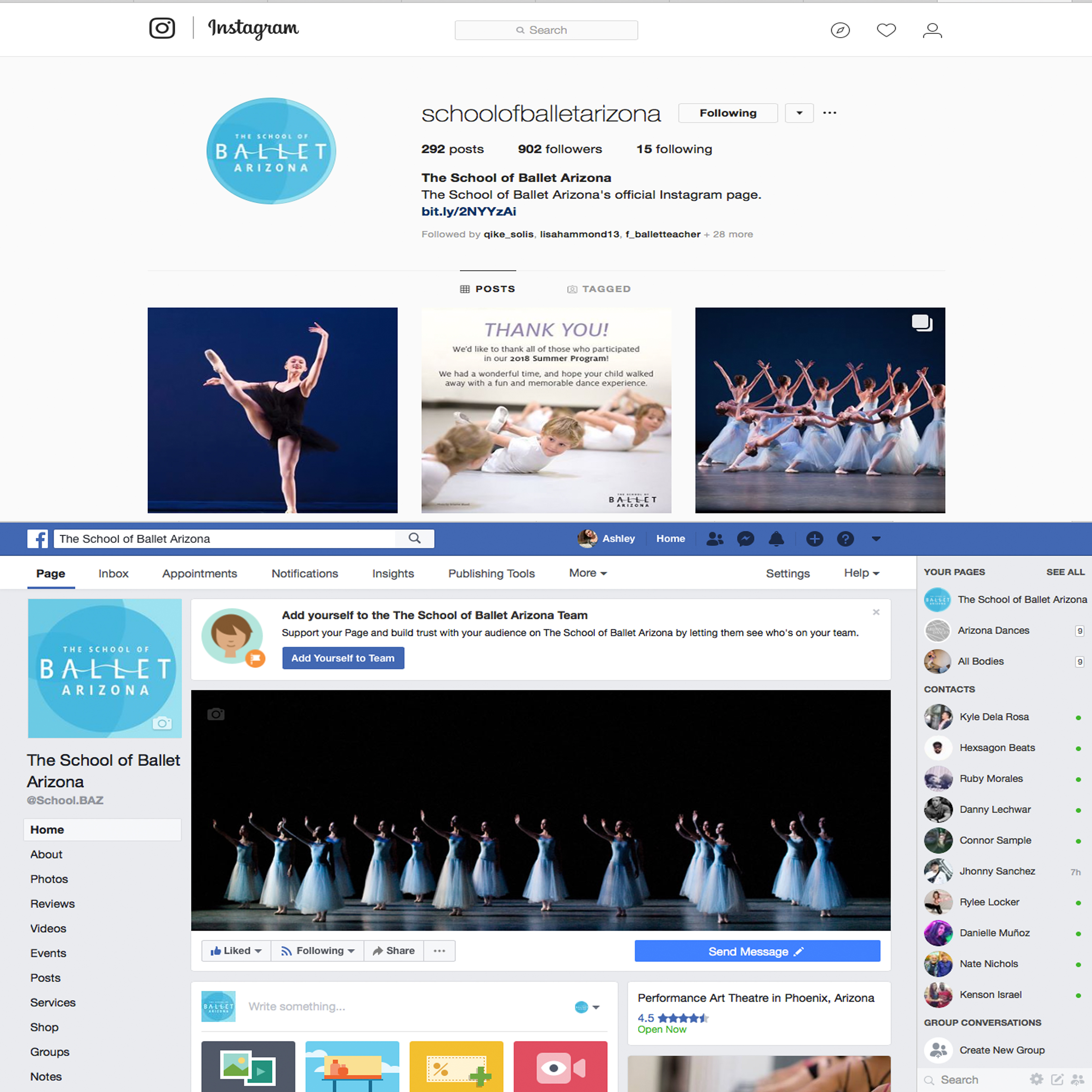Toggle the Instagram Following button
The image size is (1092, 1092).
pyautogui.click(x=727, y=113)
